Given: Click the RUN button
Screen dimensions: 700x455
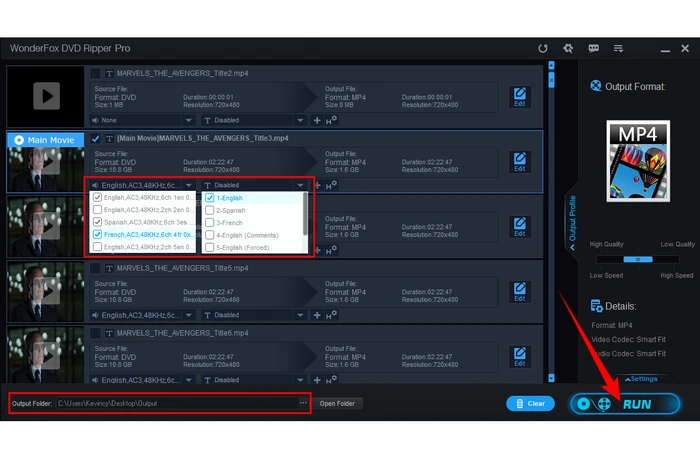Looking at the screenshot, I should [625, 404].
